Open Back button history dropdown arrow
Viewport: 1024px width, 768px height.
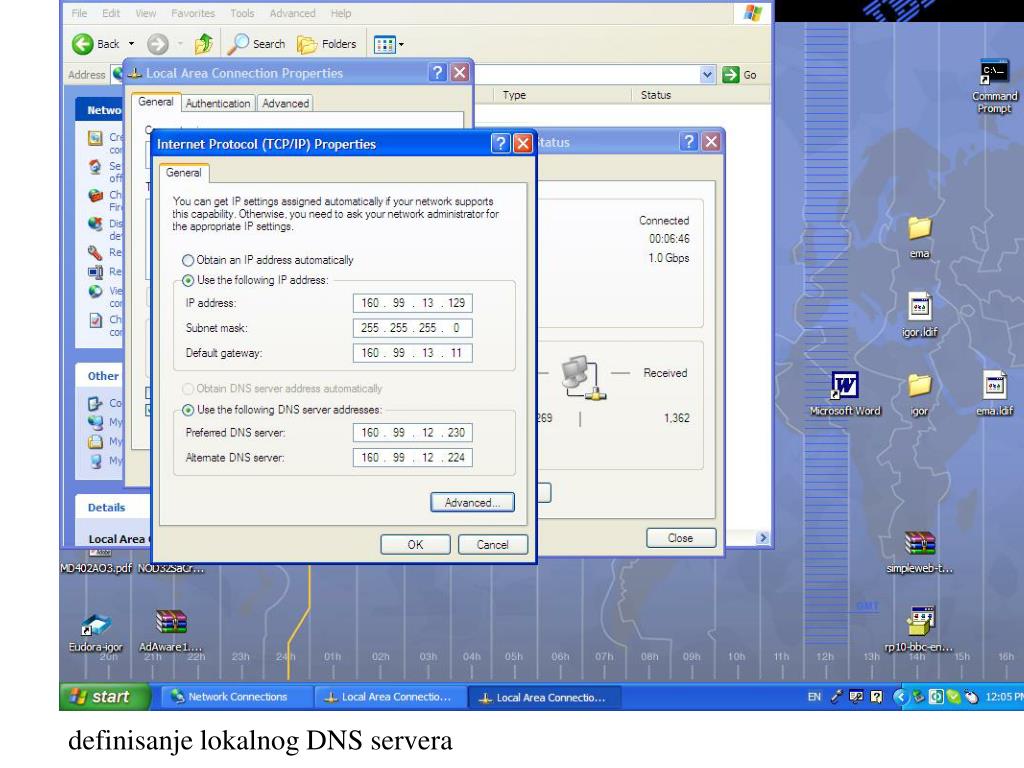click(x=131, y=44)
